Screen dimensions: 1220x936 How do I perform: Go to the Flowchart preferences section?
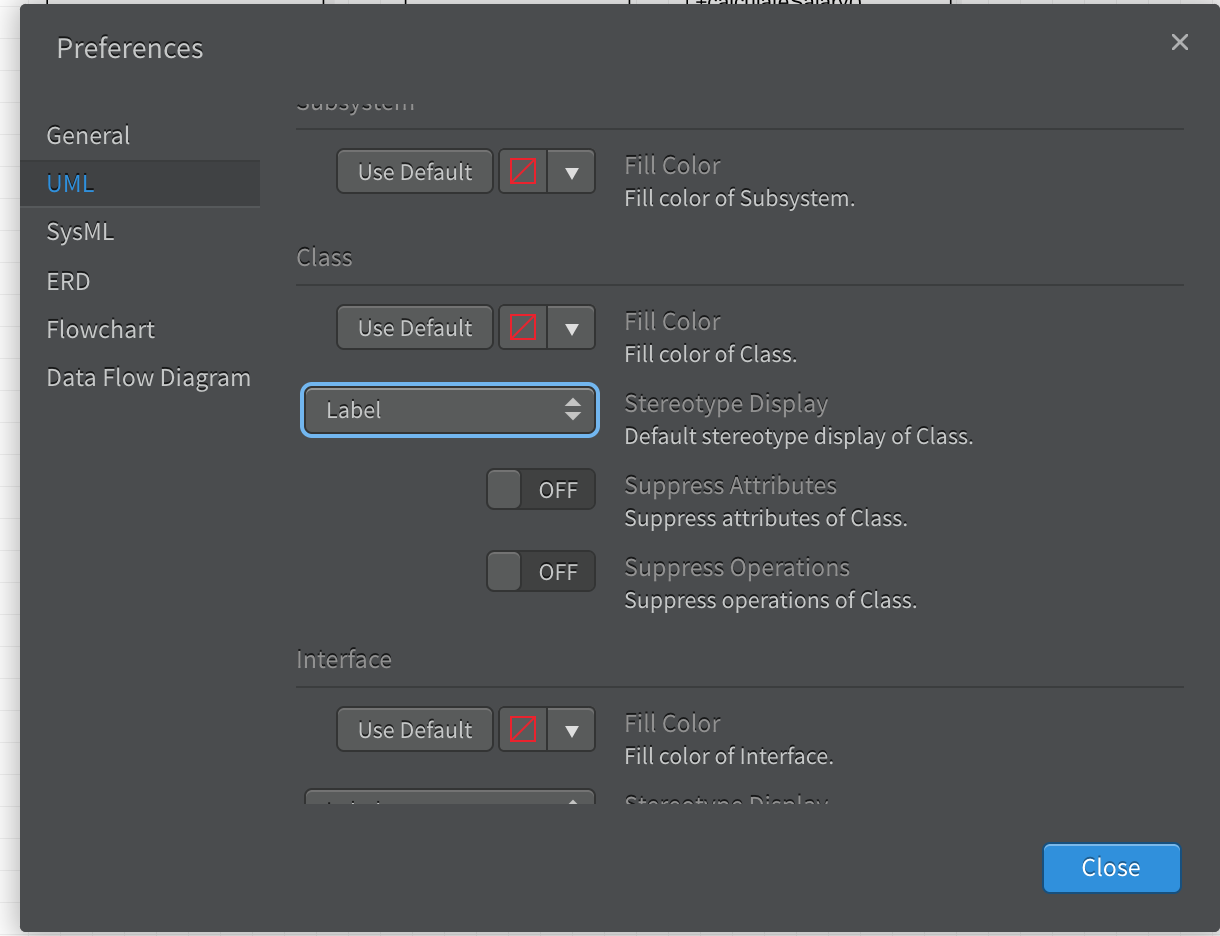[100, 329]
